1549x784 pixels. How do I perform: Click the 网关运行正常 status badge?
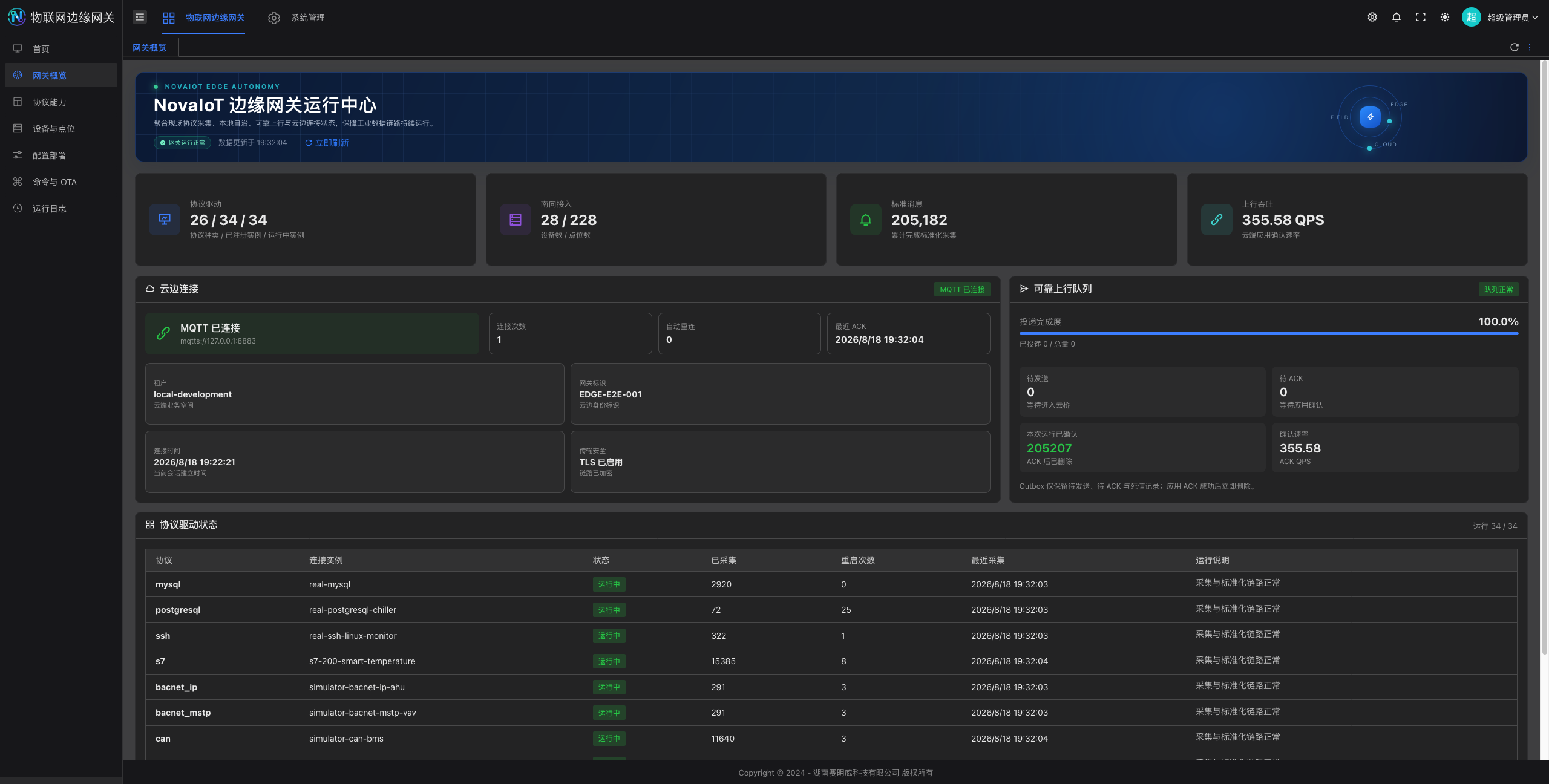pyautogui.click(x=183, y=143)
